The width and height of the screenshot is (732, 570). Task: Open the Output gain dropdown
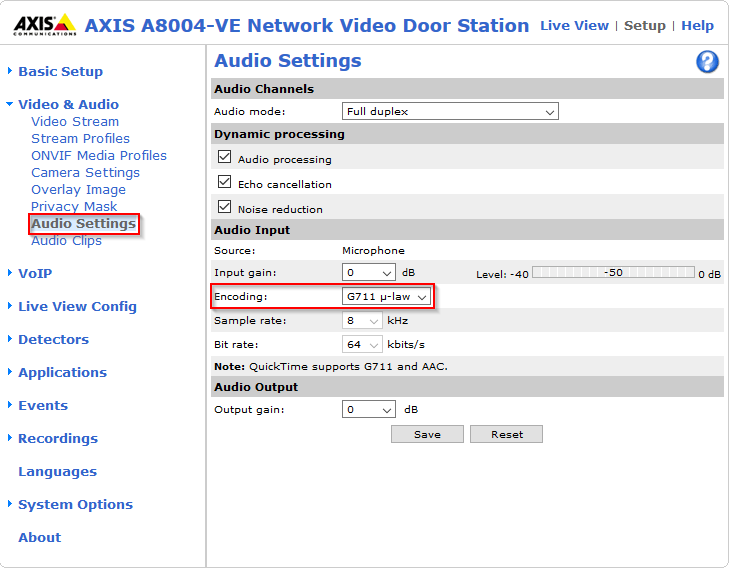(x=369, y=409)
